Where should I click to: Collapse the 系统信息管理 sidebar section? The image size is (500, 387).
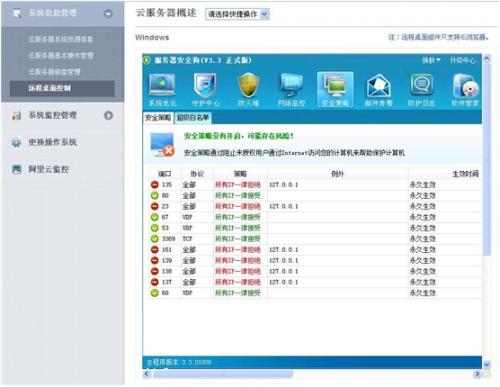click(108, 13)
